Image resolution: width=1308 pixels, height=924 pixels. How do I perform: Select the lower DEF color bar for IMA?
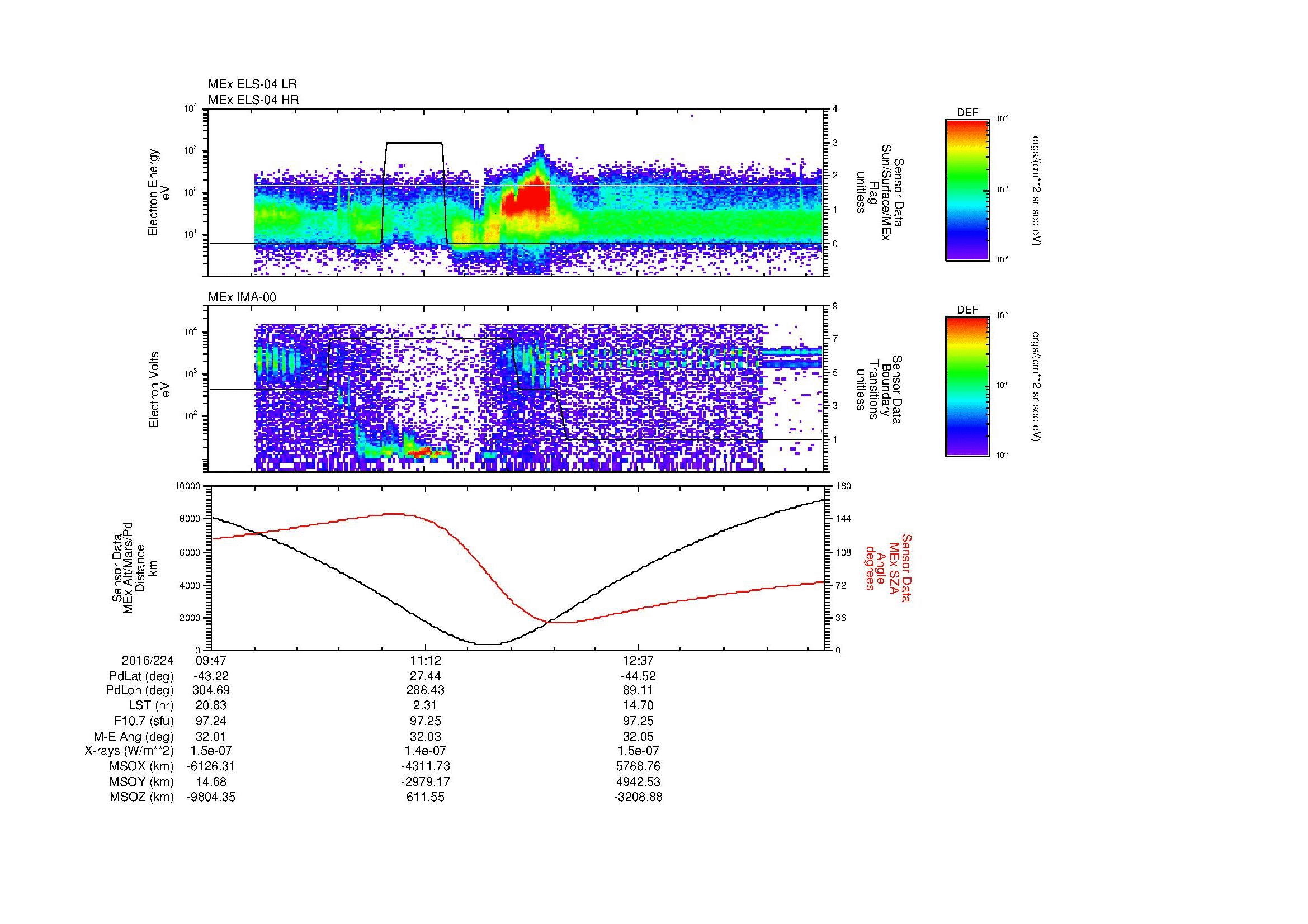(967, 387)
